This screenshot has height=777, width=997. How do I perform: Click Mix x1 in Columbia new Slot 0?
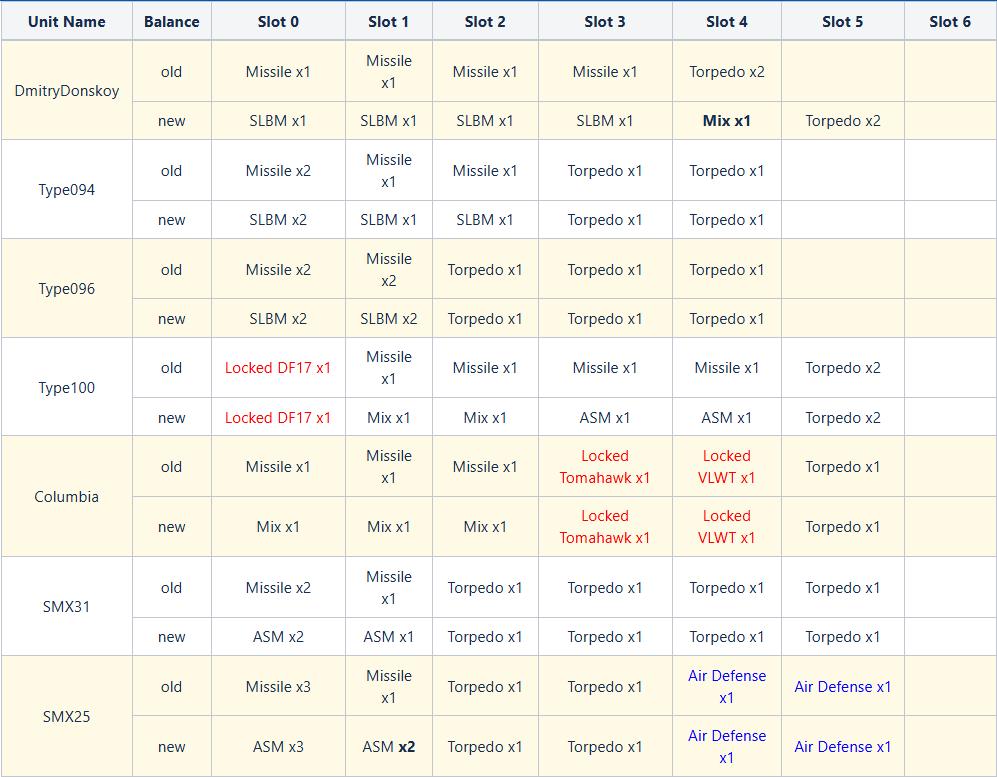278,526
